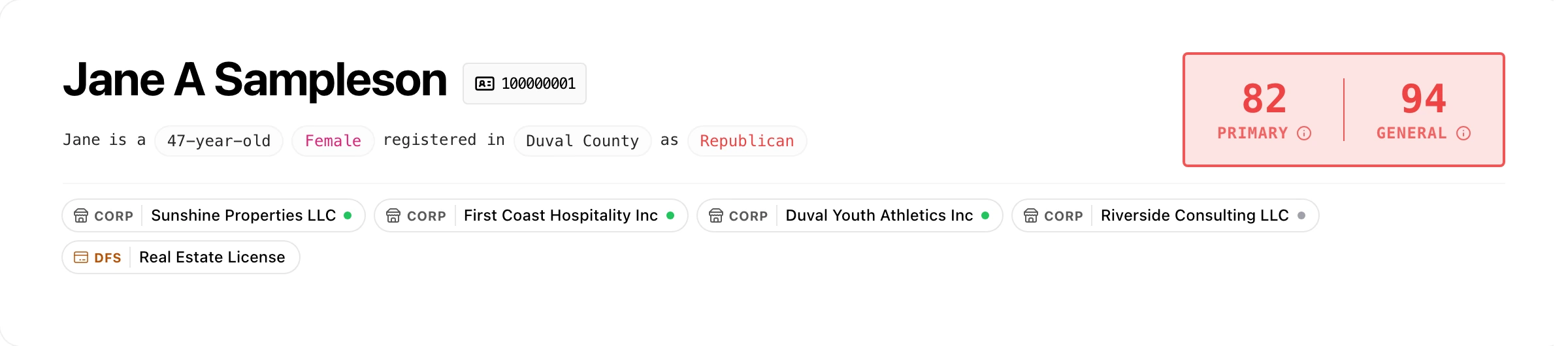Viewport: 1568px width, 346px height.
Task: Click the Duval County tag
Action: pos(582,141)
